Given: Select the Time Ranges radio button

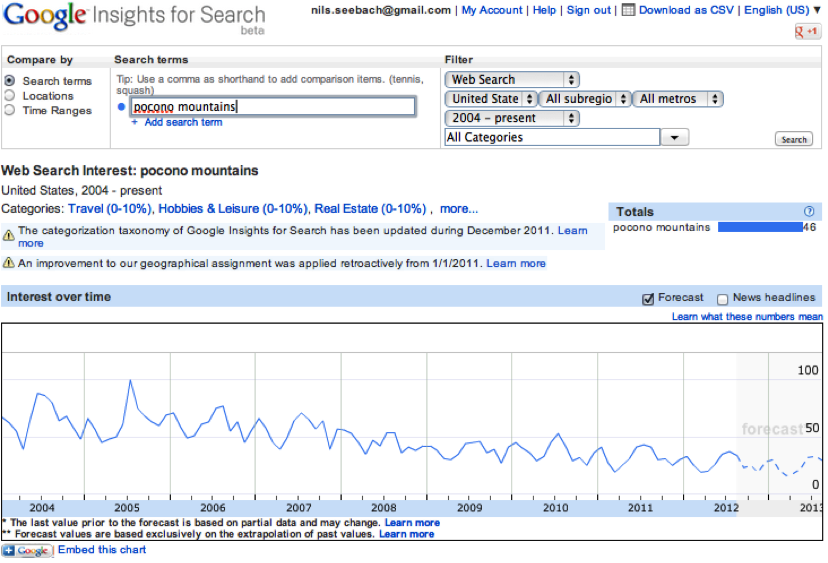Looking at the screenshot, I should pyautogui.click(x=10, y=110).
